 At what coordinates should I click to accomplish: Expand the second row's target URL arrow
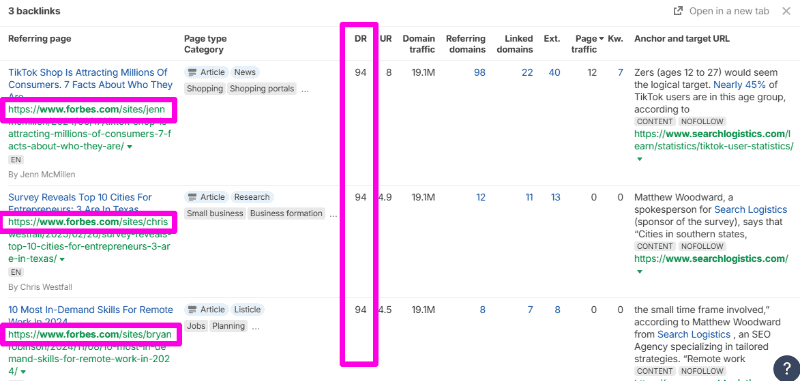(639, 271)
